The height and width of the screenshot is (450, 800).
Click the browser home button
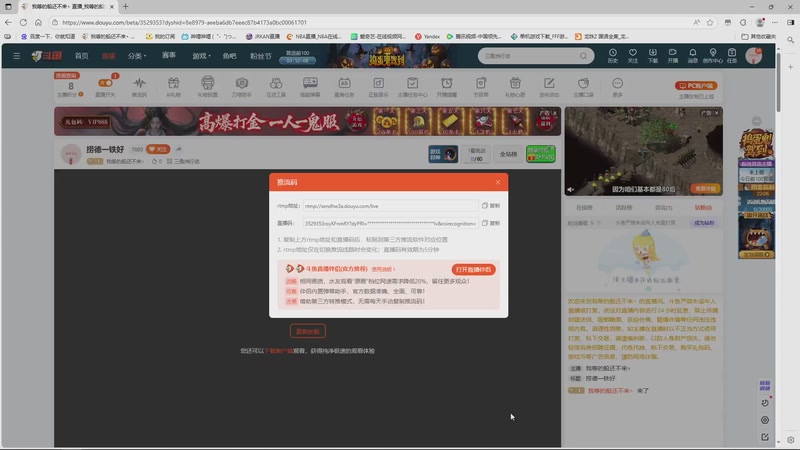(x=38, y=22)
